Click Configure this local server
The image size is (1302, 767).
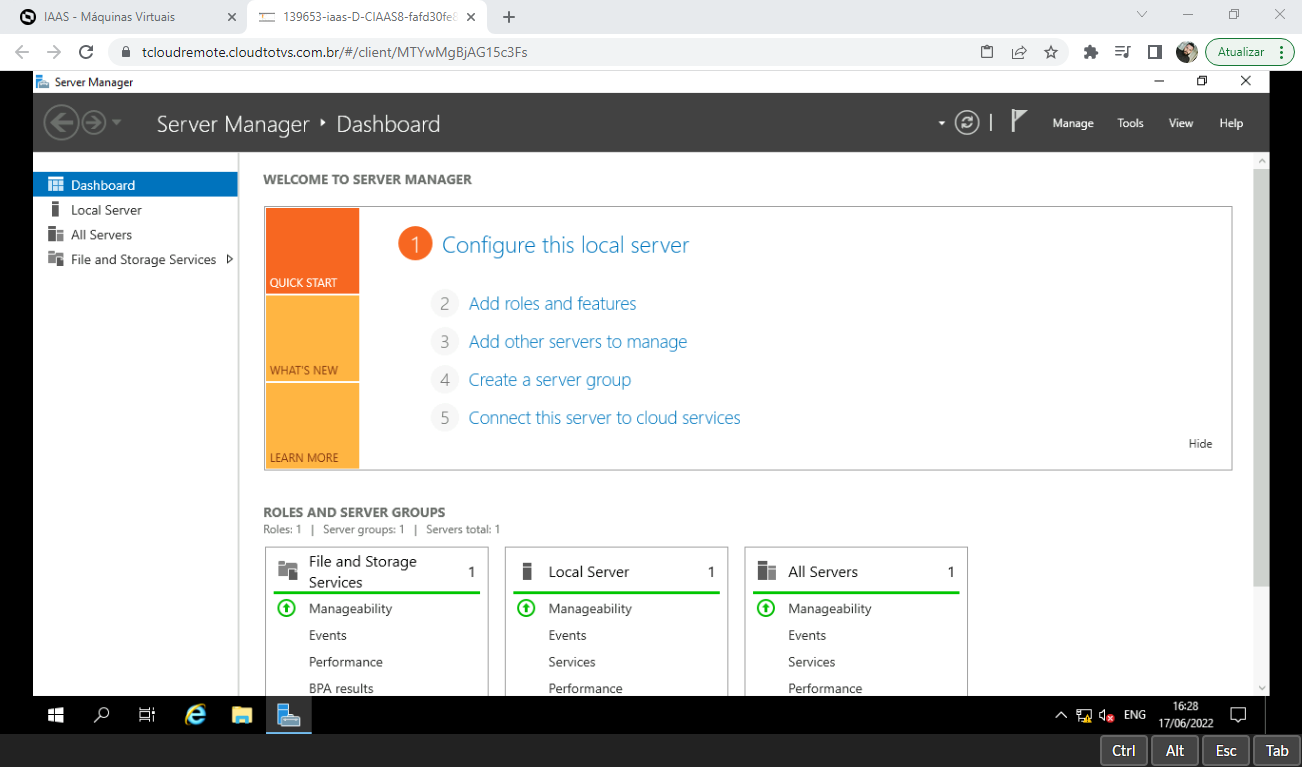(x=565, y=245)
